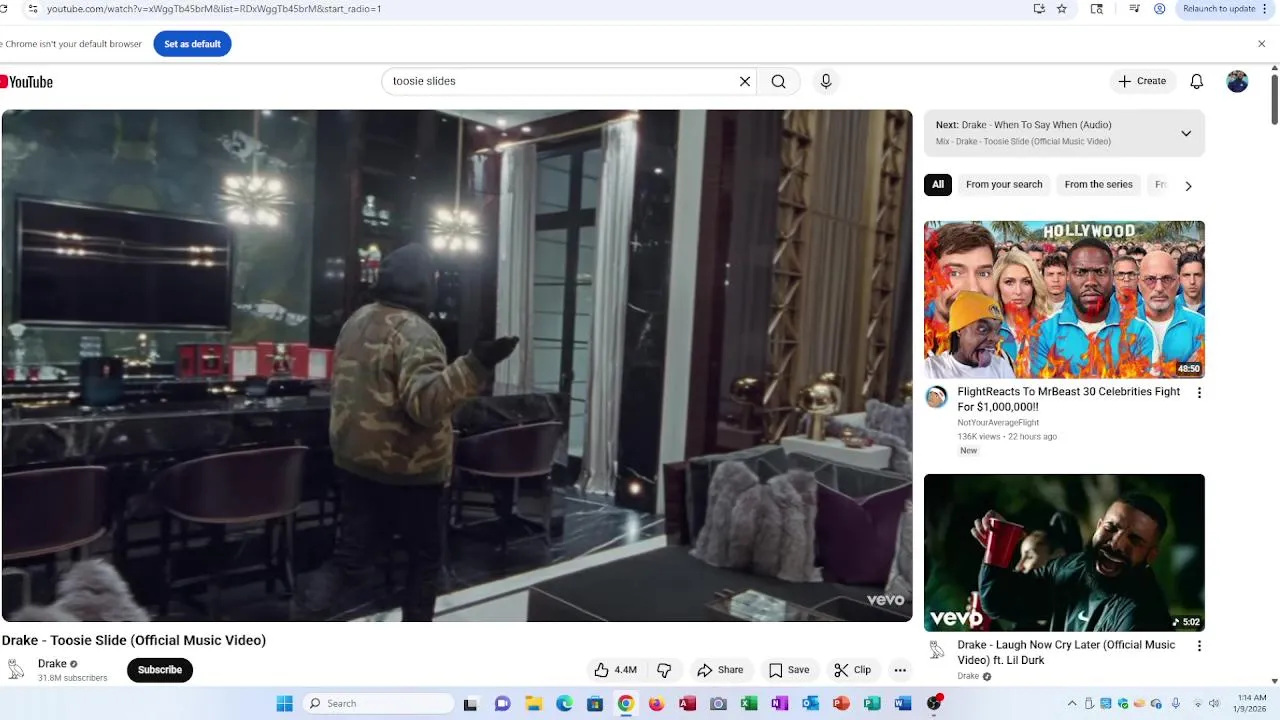The height and width of the screenshot is (720, 1280).
Task: Click the Subscribe button
Action: 160,670
